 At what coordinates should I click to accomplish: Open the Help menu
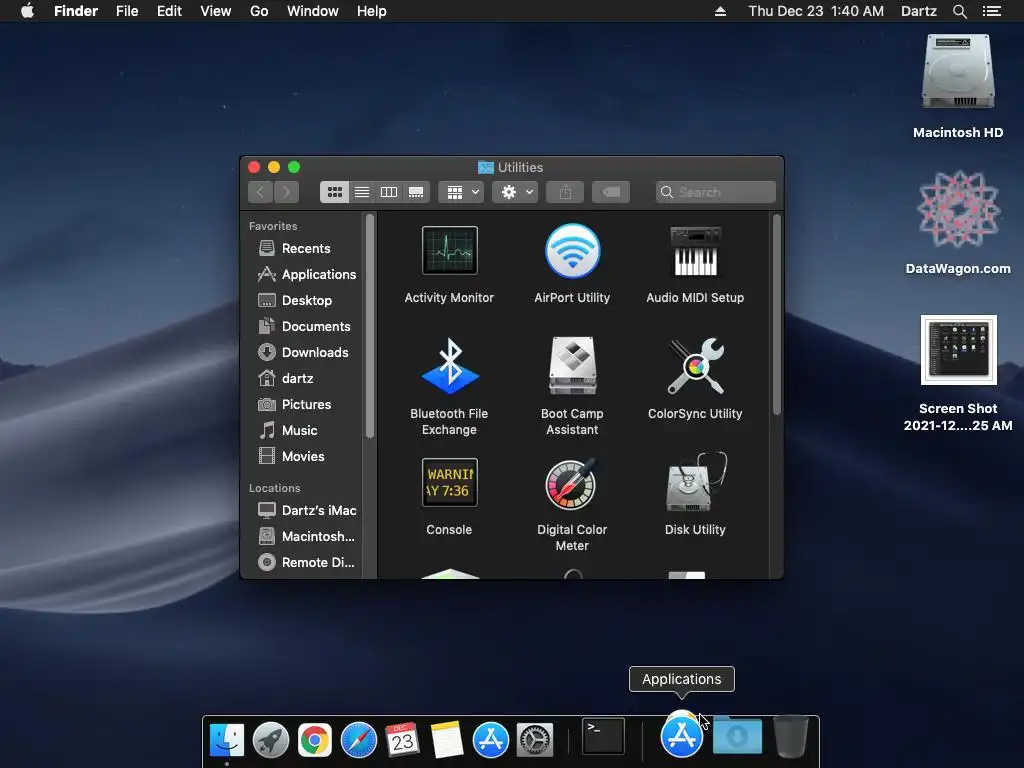[372, 11]
